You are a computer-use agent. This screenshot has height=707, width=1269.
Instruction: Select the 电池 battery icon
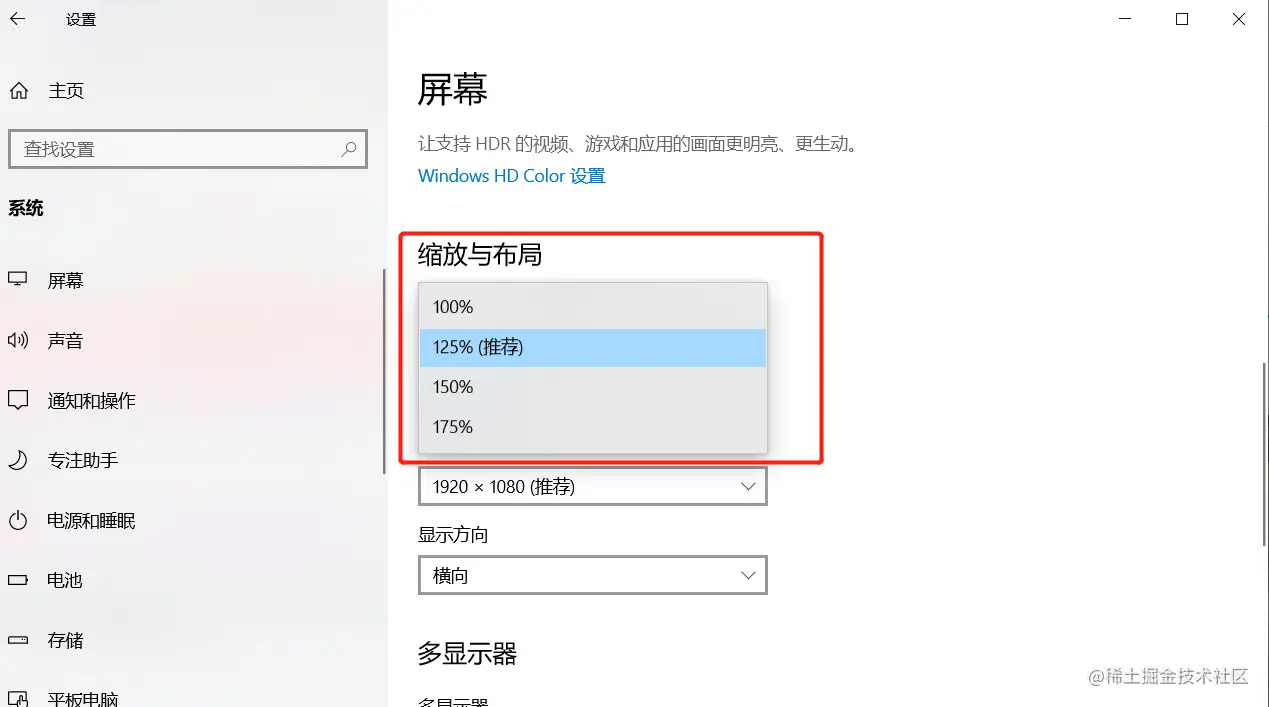pos(18,580)
